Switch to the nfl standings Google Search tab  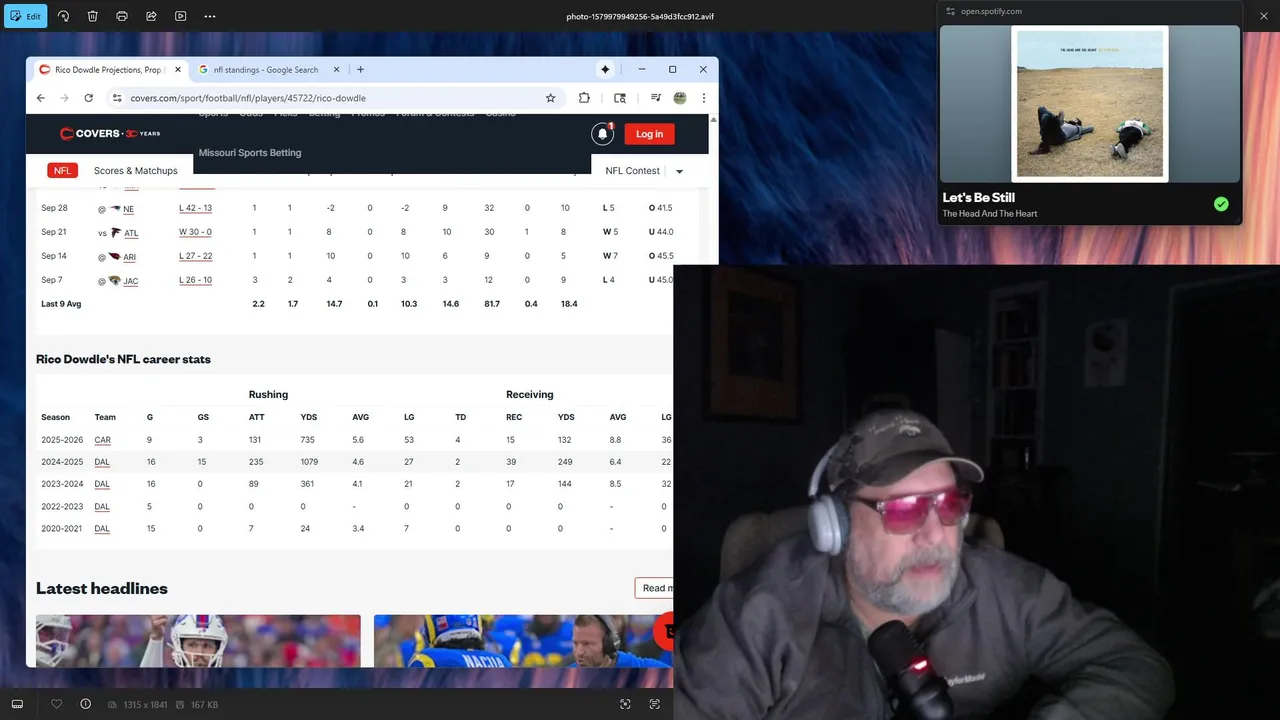click(x=265, y=70)
